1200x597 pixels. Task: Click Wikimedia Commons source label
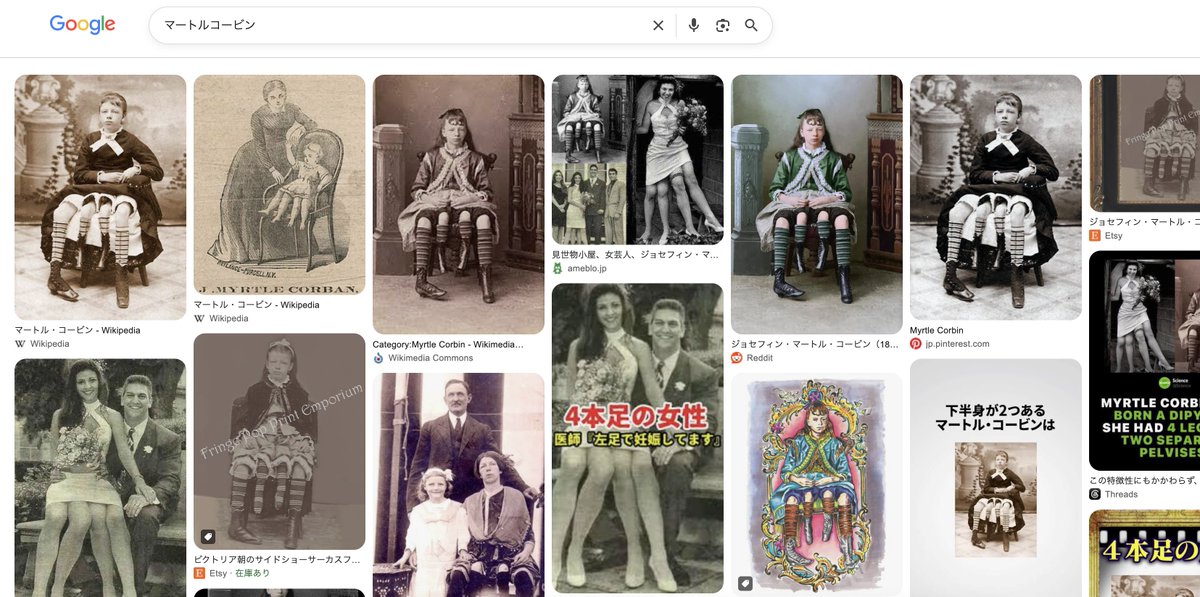point(431,358)
